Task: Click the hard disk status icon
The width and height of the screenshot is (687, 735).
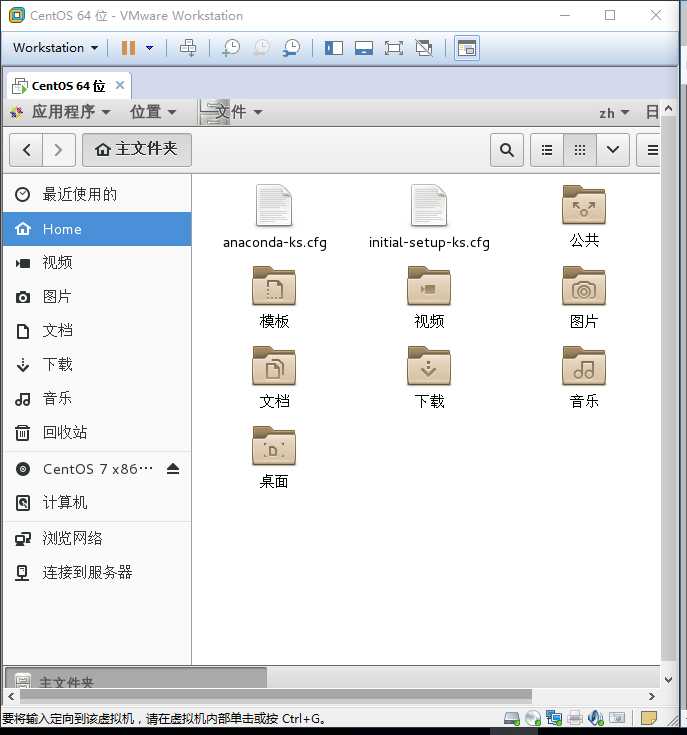Action: pos(511,718)
